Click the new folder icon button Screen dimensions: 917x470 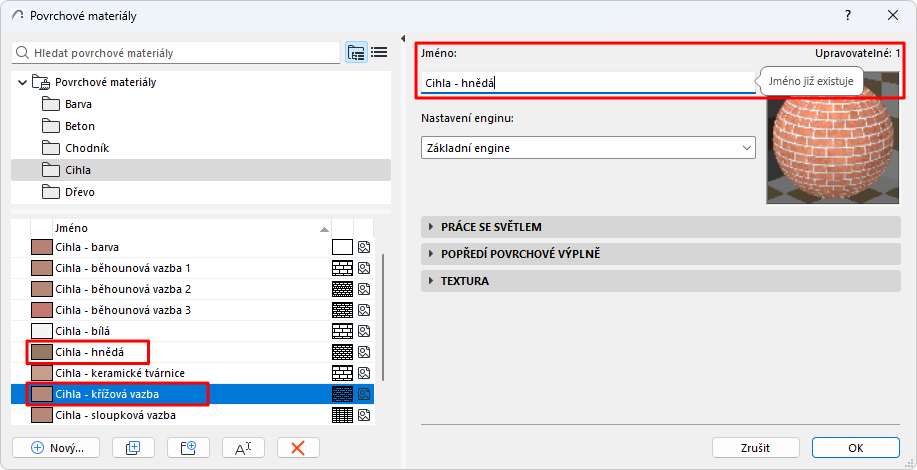188,448
